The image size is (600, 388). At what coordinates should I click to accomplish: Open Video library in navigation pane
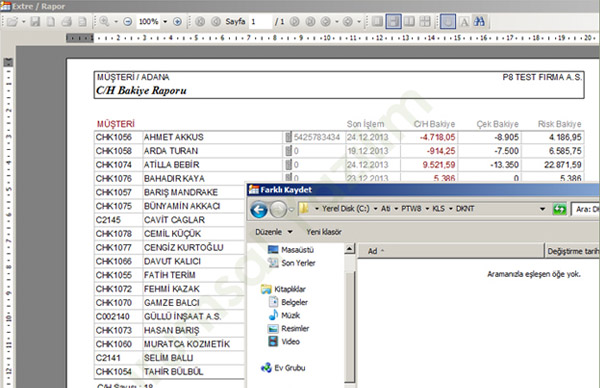(x=284, y=341)
